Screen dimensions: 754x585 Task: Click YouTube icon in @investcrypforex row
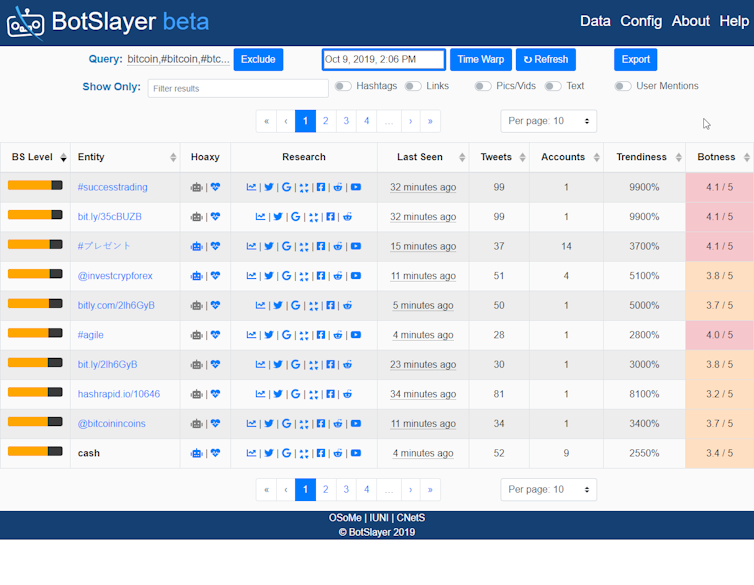tap(356, 276)
